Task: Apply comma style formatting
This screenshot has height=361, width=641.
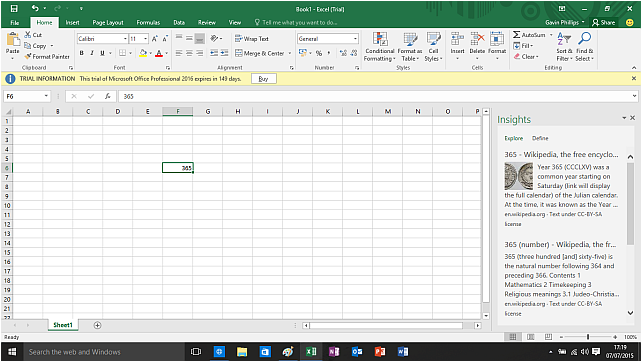Action: [x=329, y=53]
